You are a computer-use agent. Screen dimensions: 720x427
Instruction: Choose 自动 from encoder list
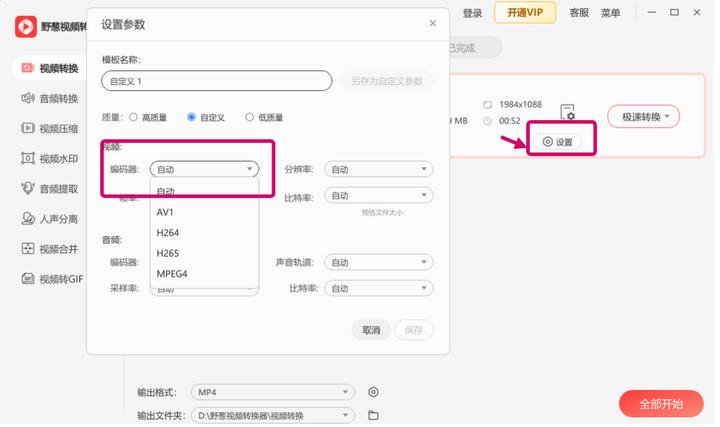point(204,191)
